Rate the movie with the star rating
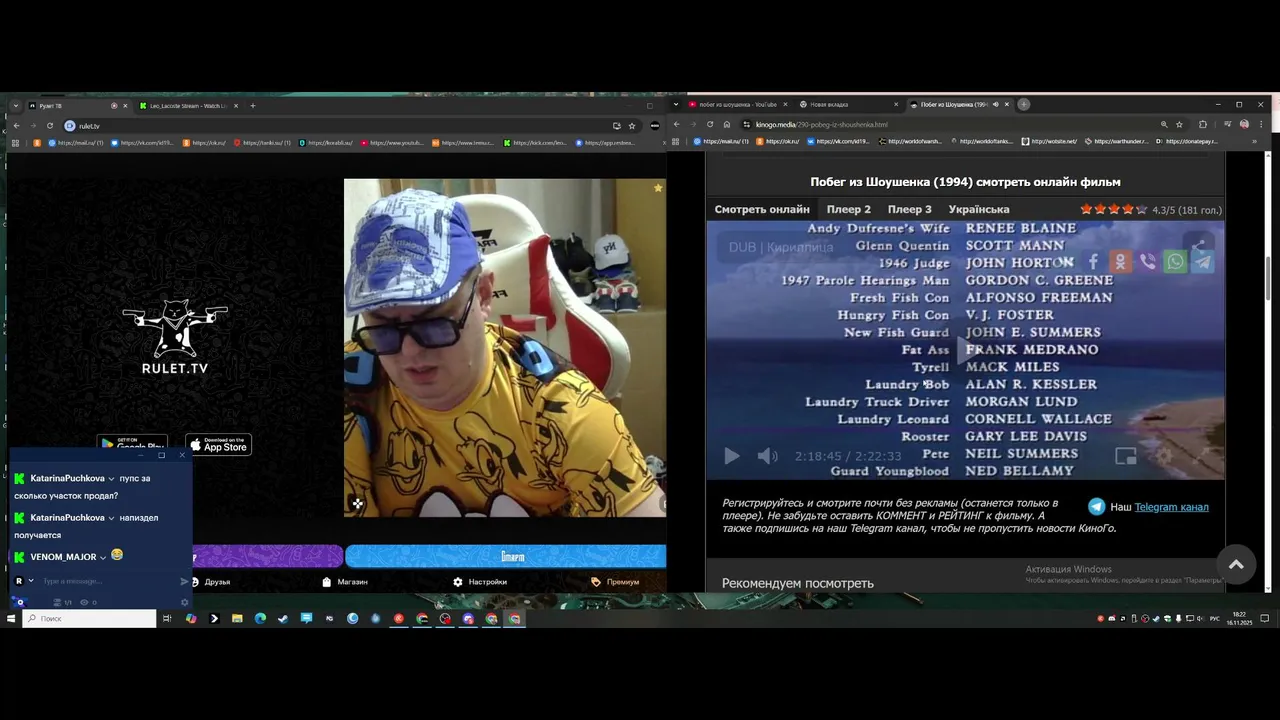This screenshot has height=720, width=1280. (1114, 209)
